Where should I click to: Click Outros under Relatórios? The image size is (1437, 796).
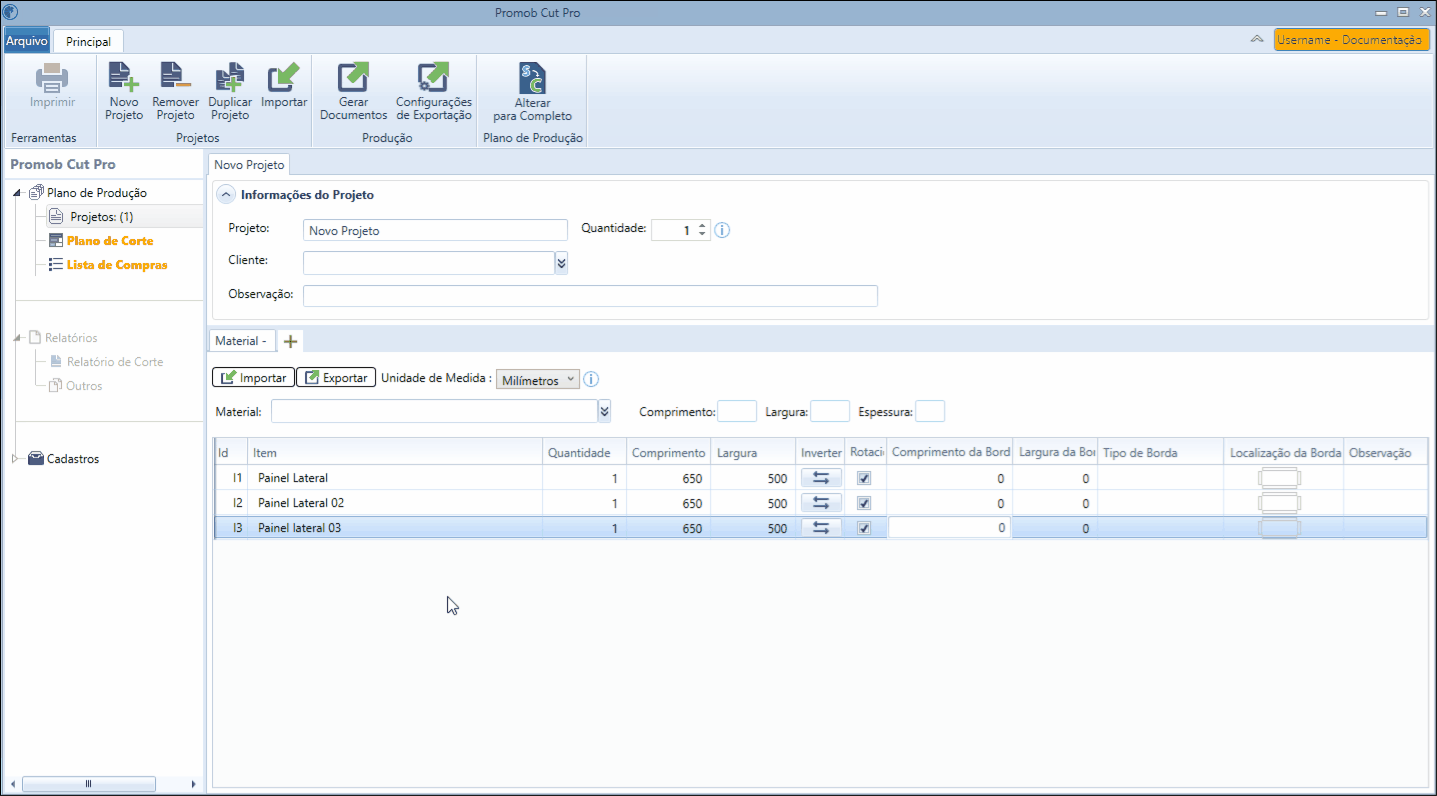[84, 386]
